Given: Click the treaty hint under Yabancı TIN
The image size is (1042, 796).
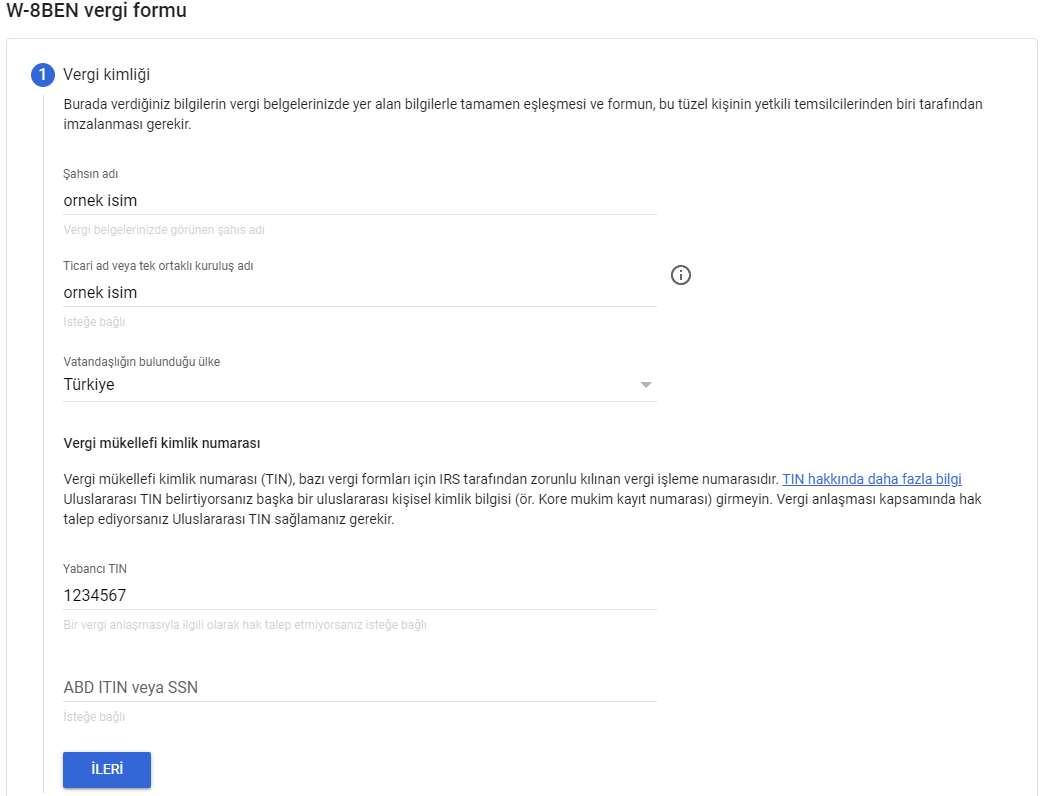Looking at the screenshot, I should tap(245, 625).
